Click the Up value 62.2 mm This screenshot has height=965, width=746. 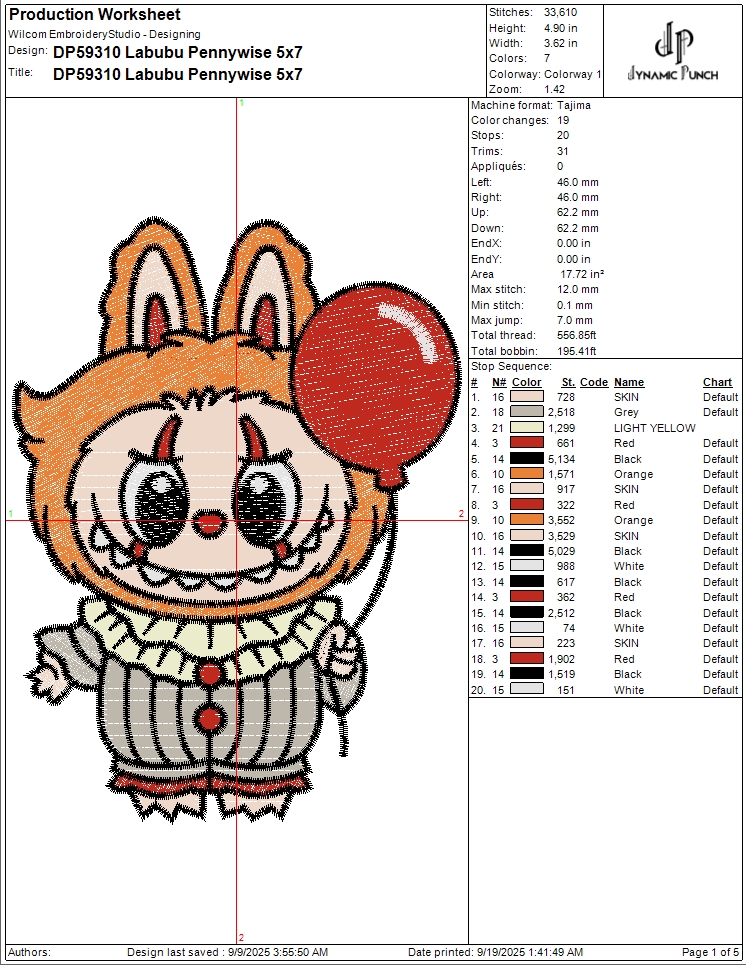pos(577,212)
